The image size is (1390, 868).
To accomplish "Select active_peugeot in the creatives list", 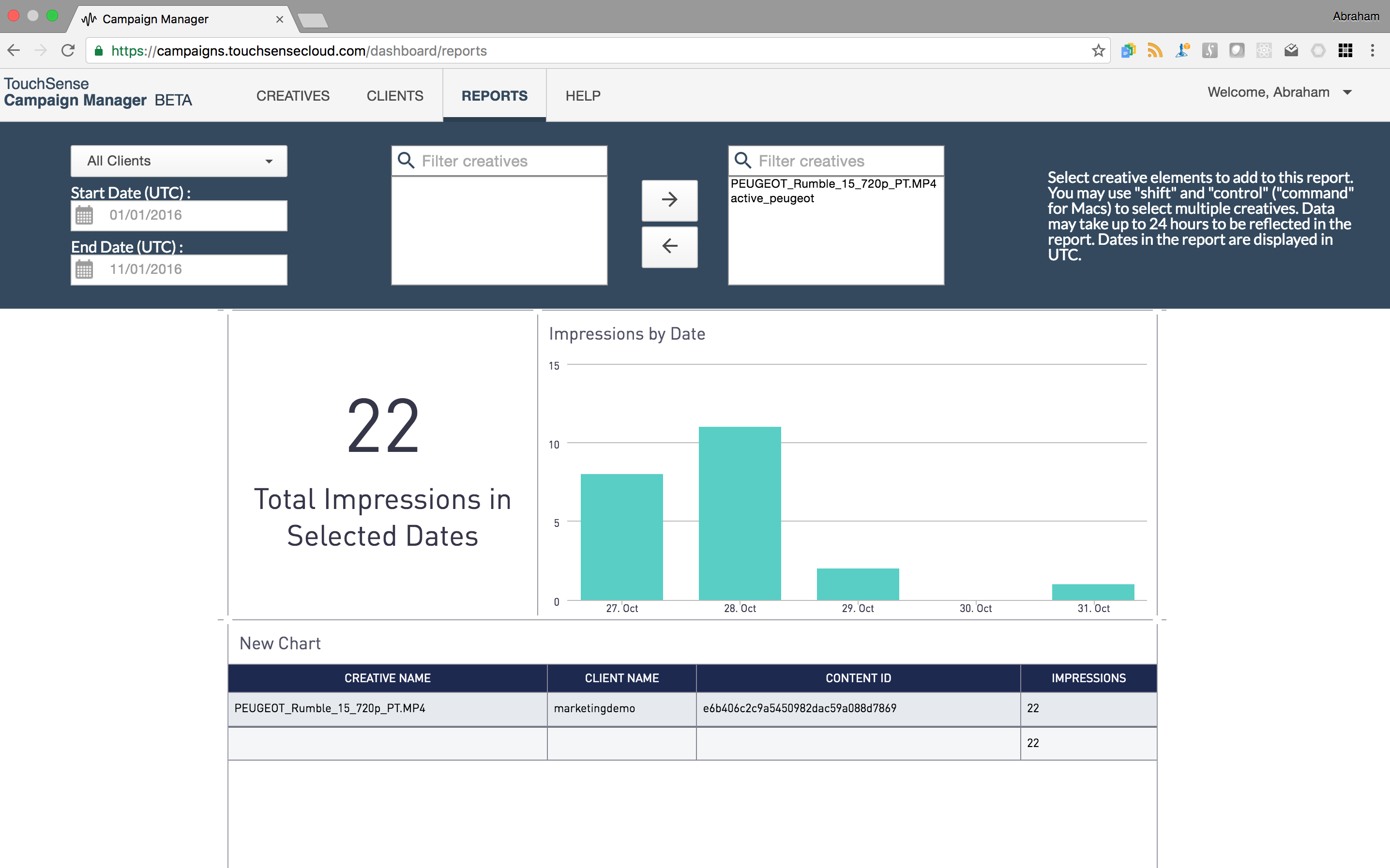I will [x=772, y=199].
